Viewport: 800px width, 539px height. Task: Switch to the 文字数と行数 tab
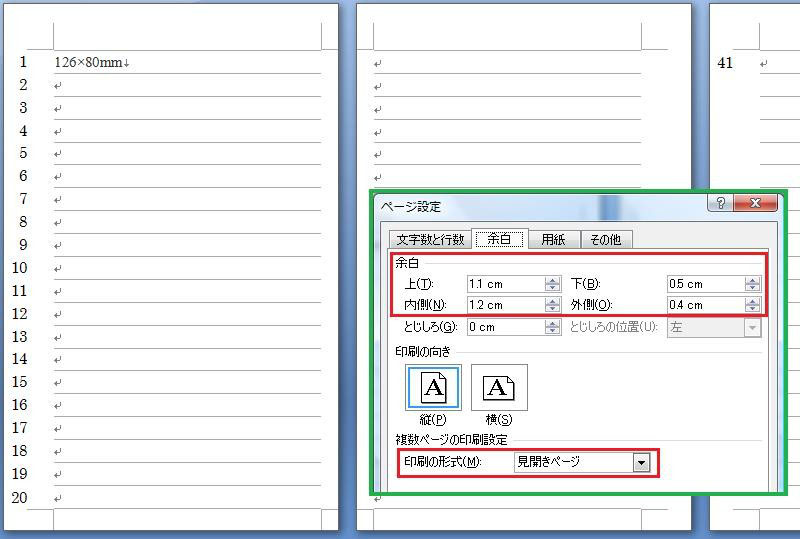pyautogui.click(x=430, y=239)
